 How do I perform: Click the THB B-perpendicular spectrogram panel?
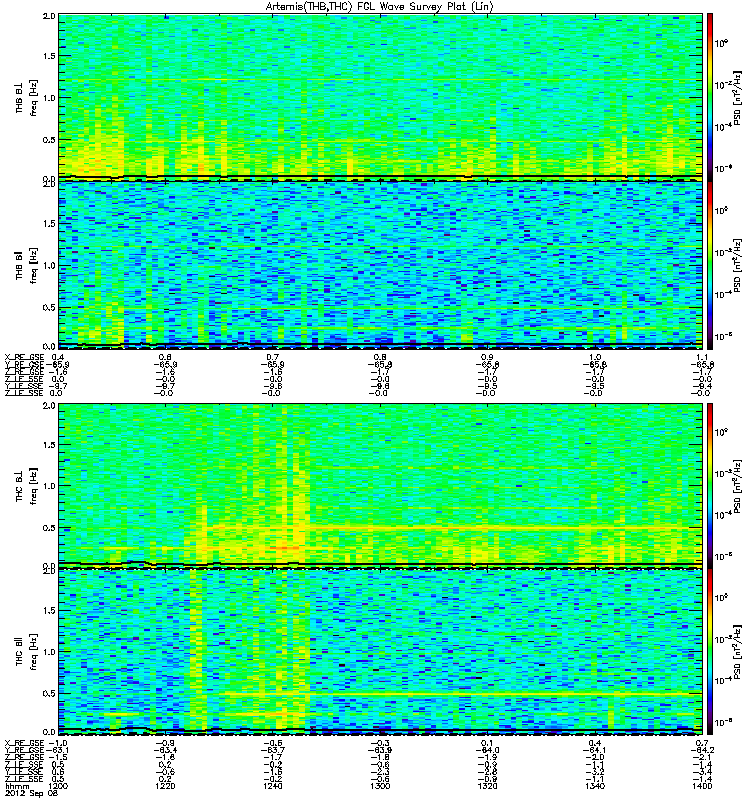click(x=380, y=97)
